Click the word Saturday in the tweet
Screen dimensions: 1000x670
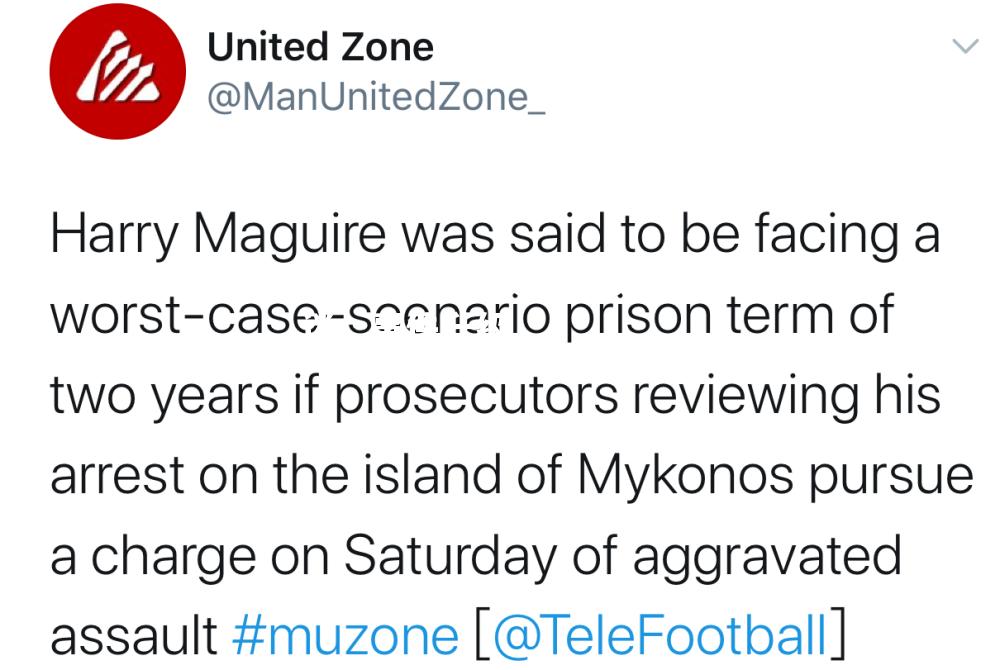(x=450, y=558)
